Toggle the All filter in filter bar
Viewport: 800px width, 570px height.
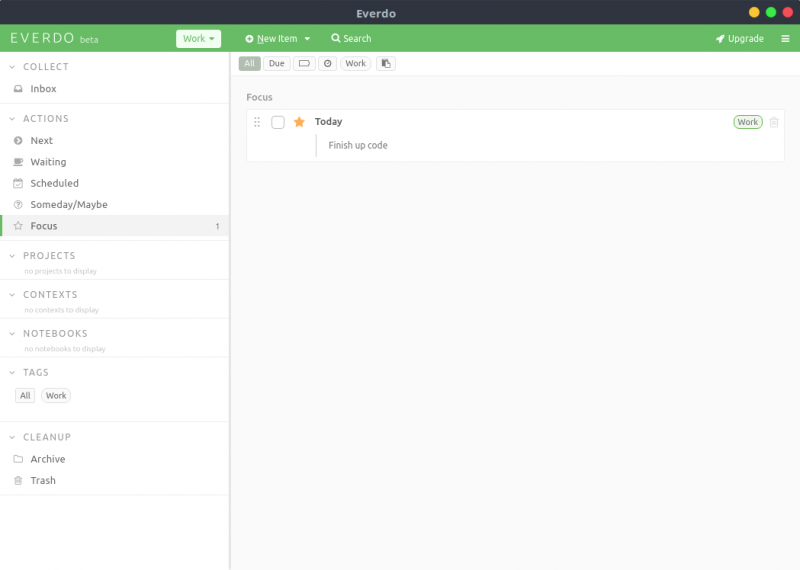[249, 63]
